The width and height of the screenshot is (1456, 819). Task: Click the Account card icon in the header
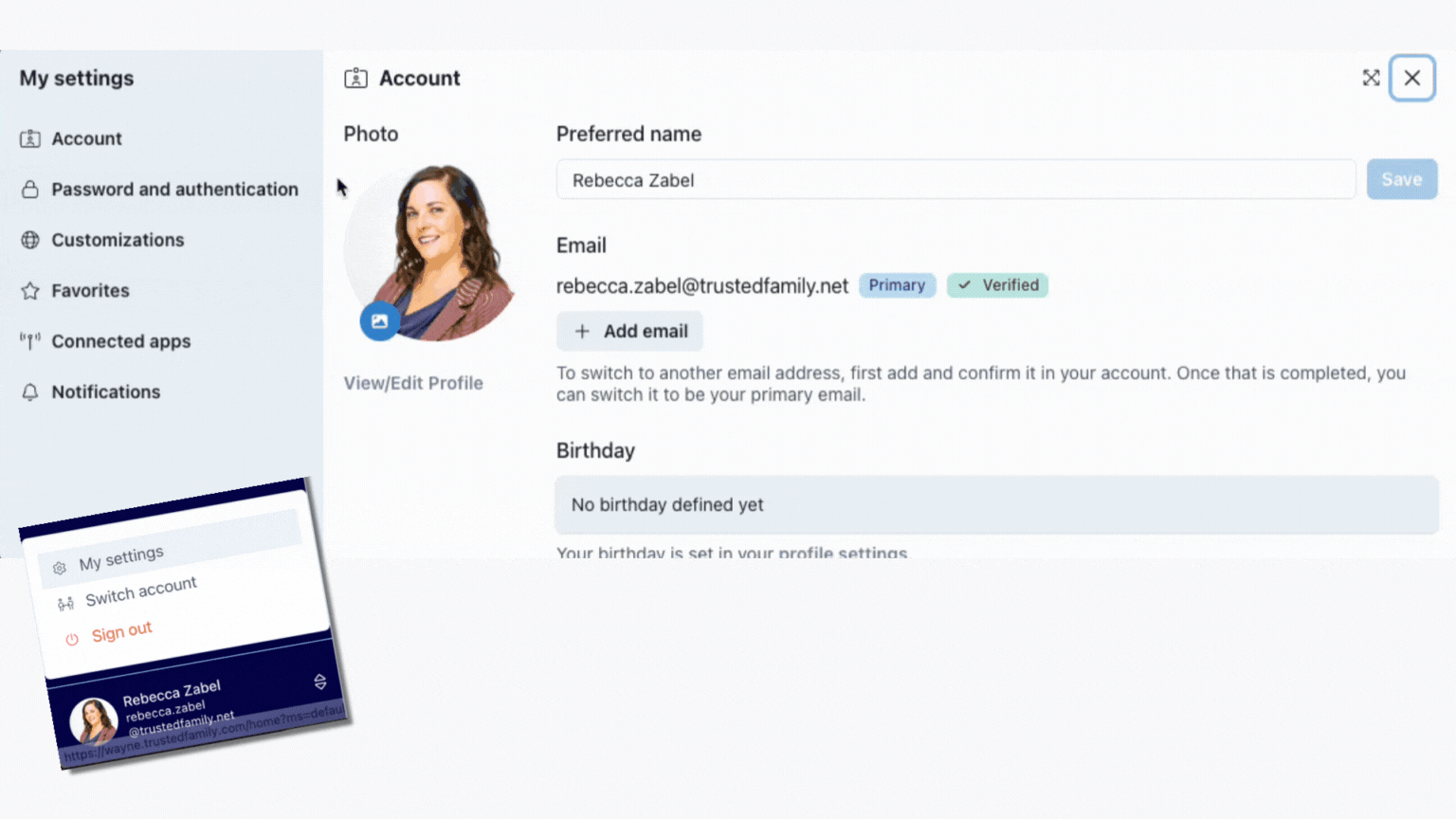tap(355, 78)
